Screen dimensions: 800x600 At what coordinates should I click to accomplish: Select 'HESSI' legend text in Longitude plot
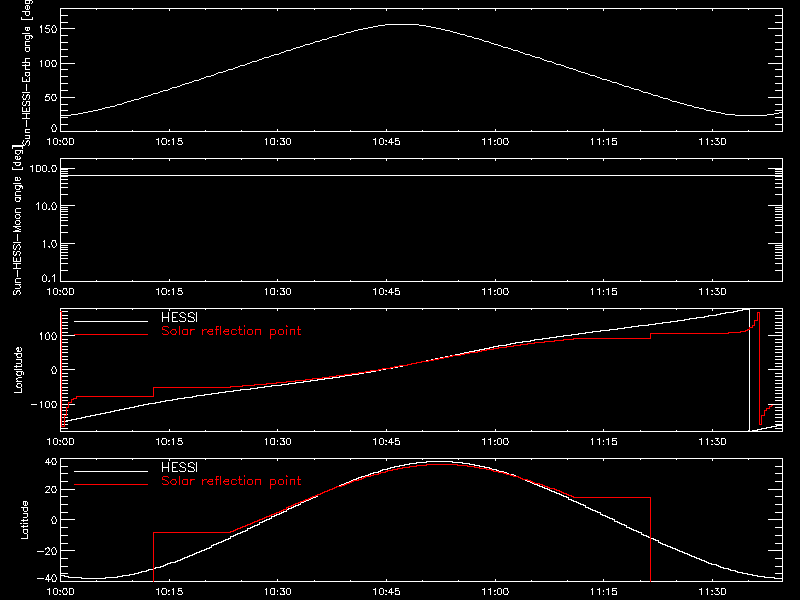180,317
